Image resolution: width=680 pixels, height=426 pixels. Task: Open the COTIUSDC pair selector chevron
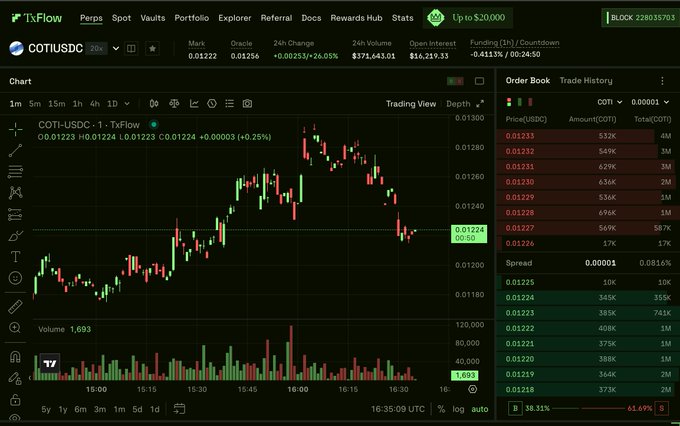click(116, 48)
